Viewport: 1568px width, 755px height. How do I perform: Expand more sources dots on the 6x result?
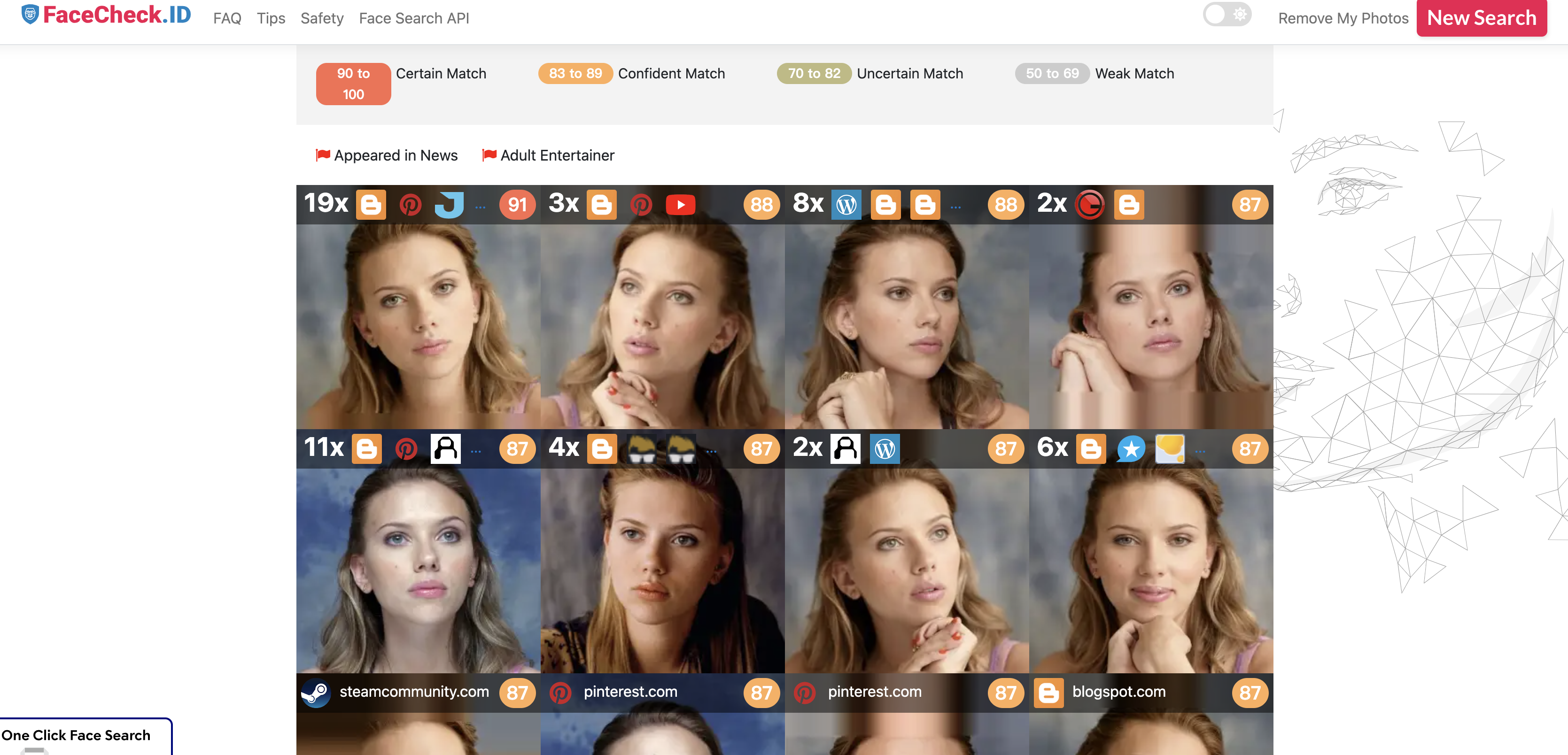tap(1200, 451)
